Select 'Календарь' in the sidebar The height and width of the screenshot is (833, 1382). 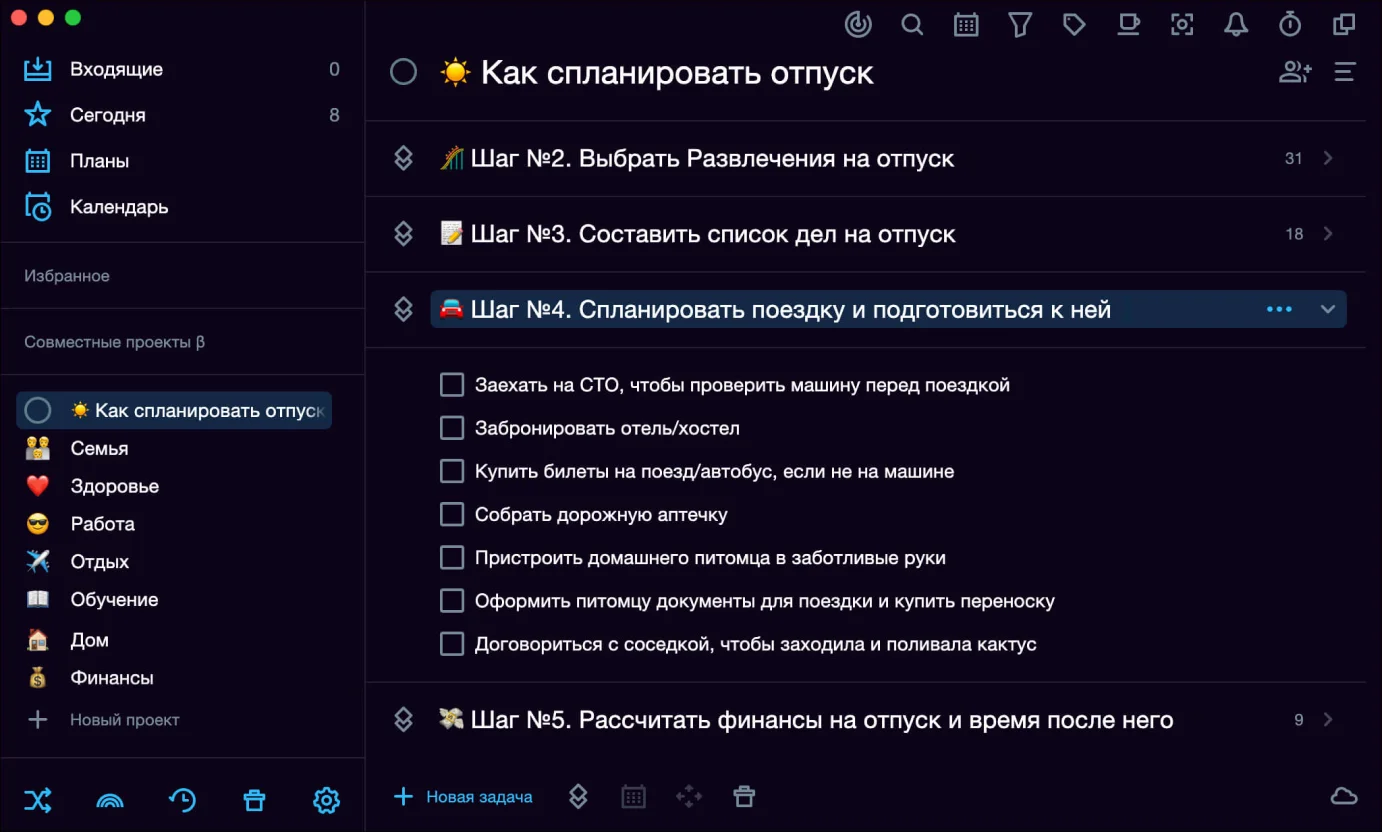119,207
